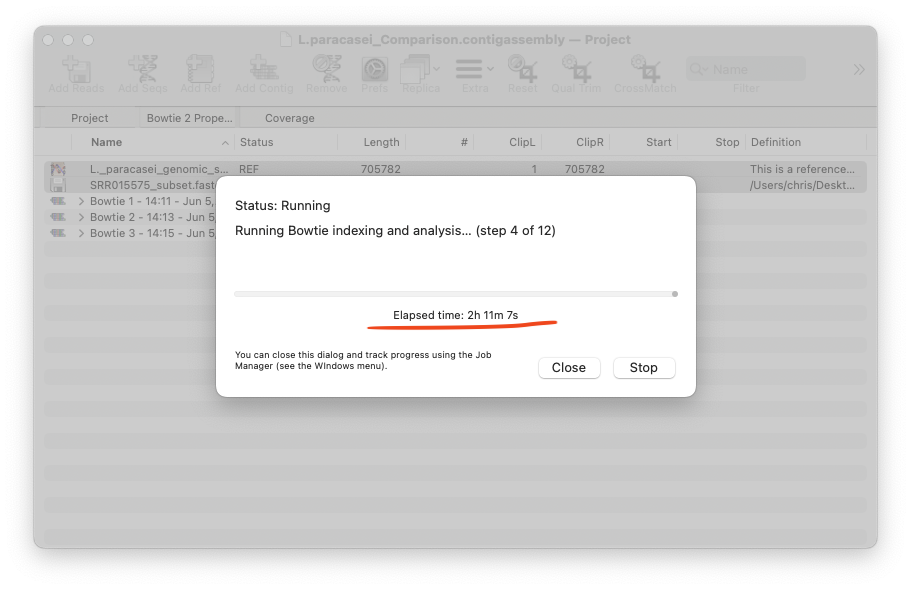This screenshot has height=590, width=911.
Task: Click the Close button in dialog
Action: (x=568, y=367)
